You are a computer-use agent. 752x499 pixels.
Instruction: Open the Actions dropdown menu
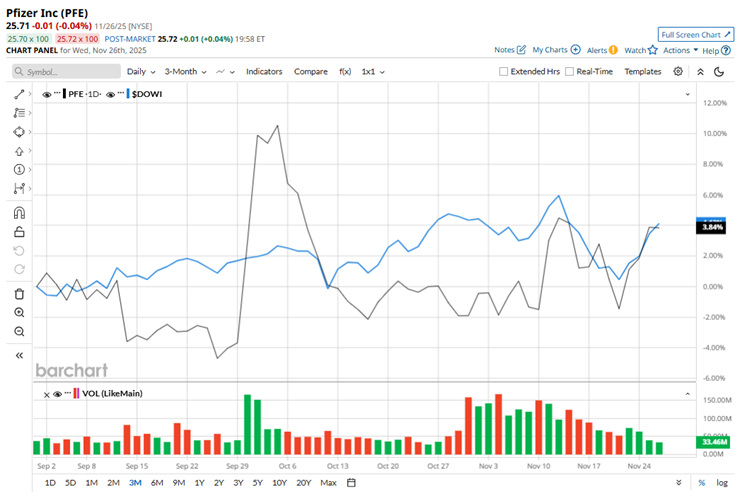[681, 50]
